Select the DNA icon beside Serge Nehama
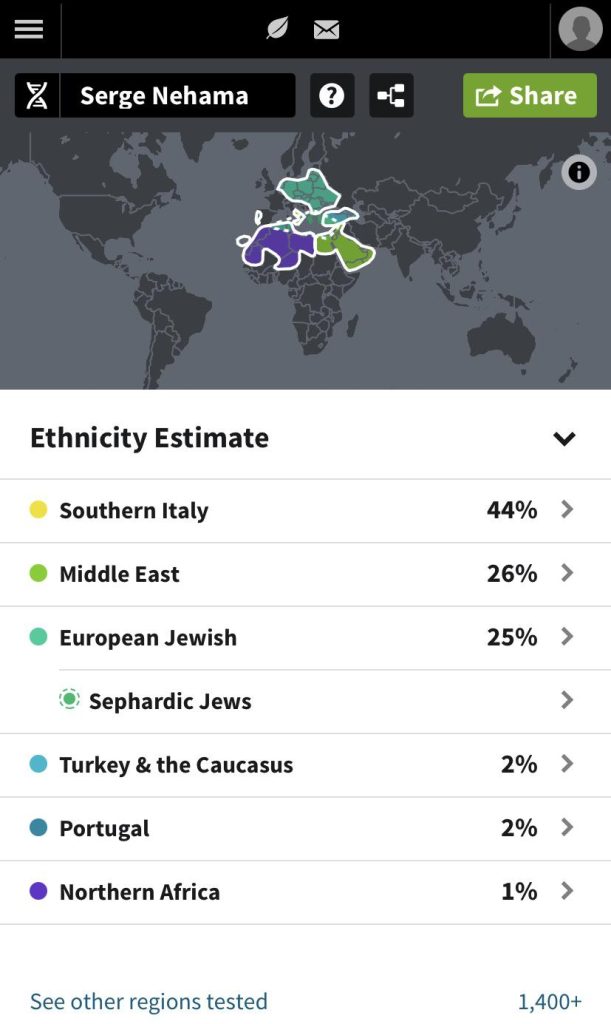This screenshot has height=1024, width=611. pos(35,95)
